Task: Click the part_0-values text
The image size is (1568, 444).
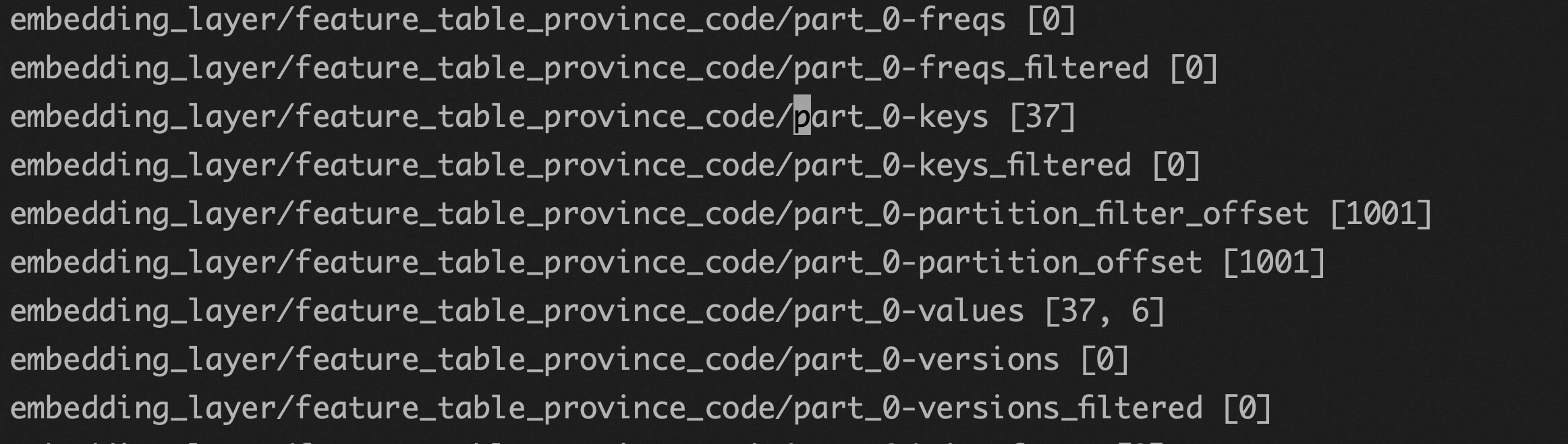Action: pyautogui.click(x=908, y=311)
